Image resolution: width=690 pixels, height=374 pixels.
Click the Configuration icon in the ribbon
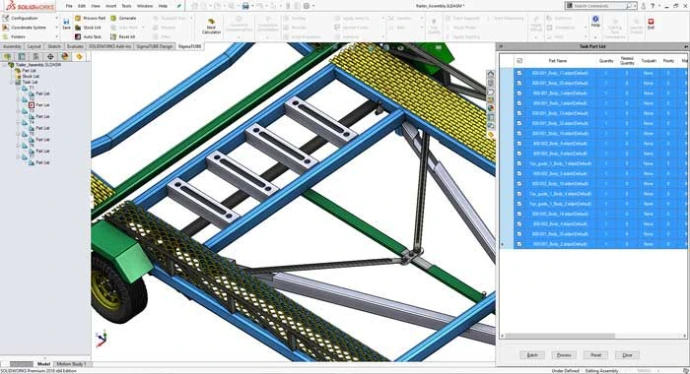coord(6,18)
